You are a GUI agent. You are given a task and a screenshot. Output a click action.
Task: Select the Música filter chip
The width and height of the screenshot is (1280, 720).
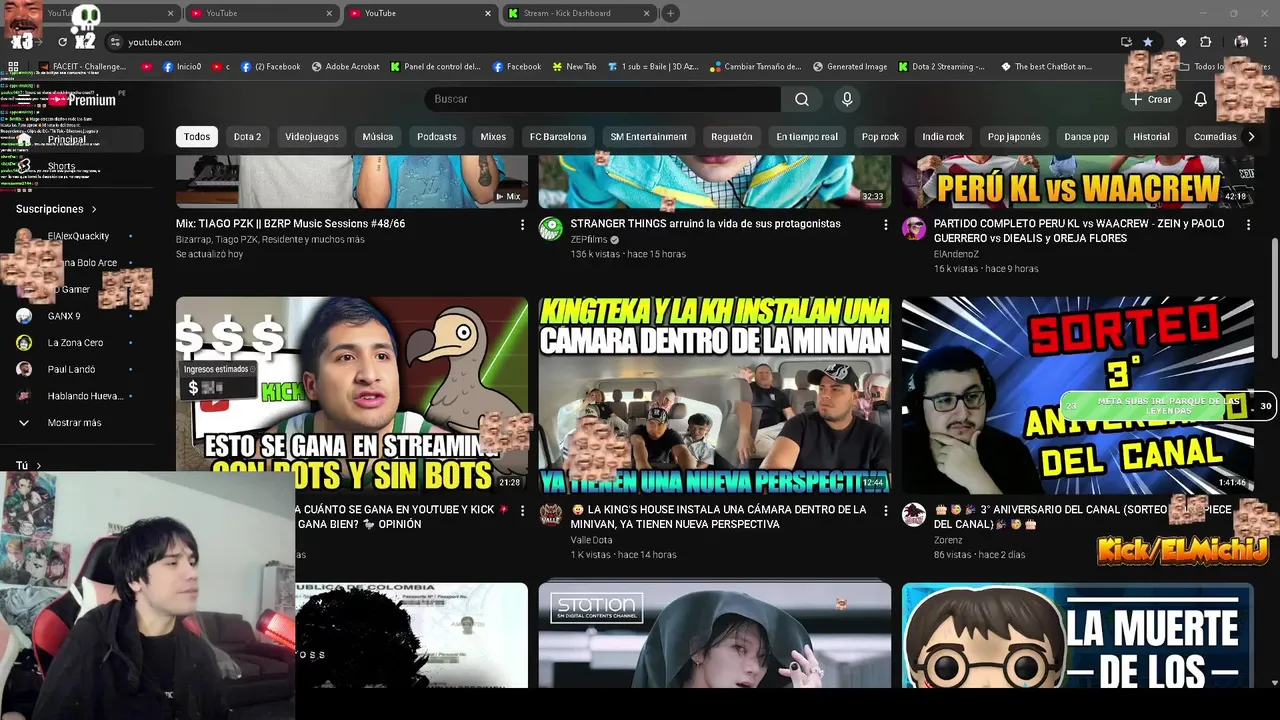(378, 137)
